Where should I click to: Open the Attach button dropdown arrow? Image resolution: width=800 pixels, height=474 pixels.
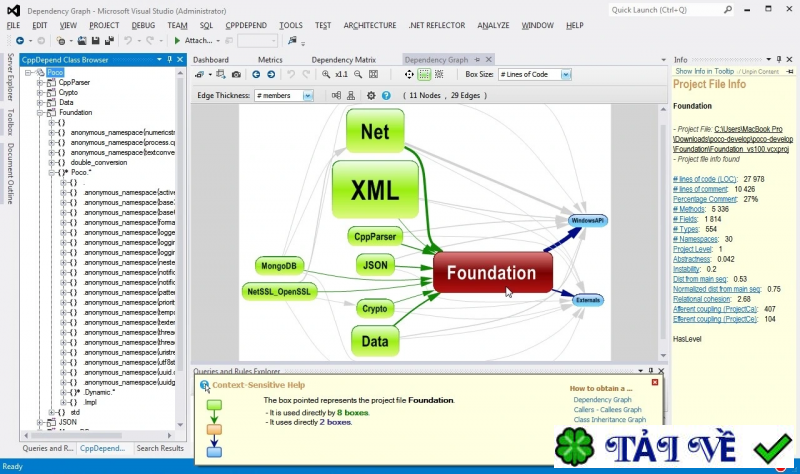[218, 41]
